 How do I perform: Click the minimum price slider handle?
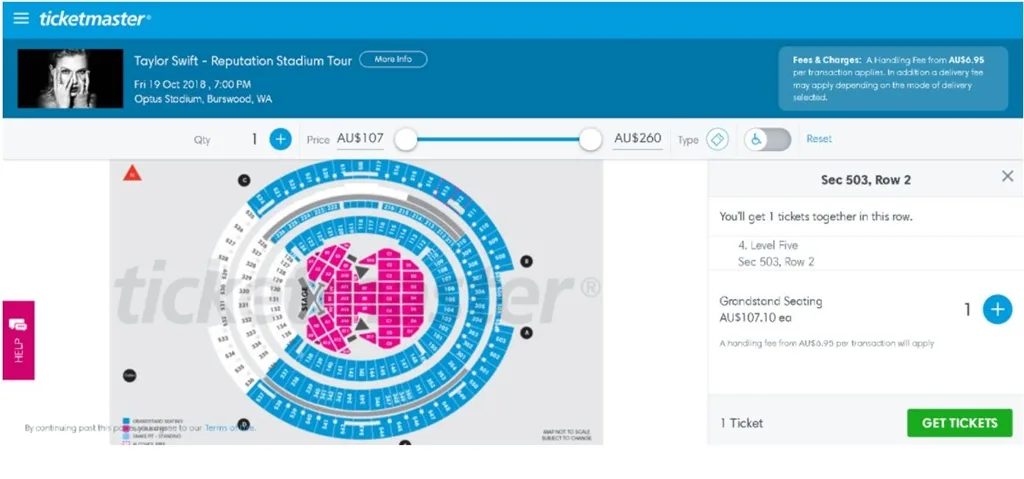coord(405,139)
